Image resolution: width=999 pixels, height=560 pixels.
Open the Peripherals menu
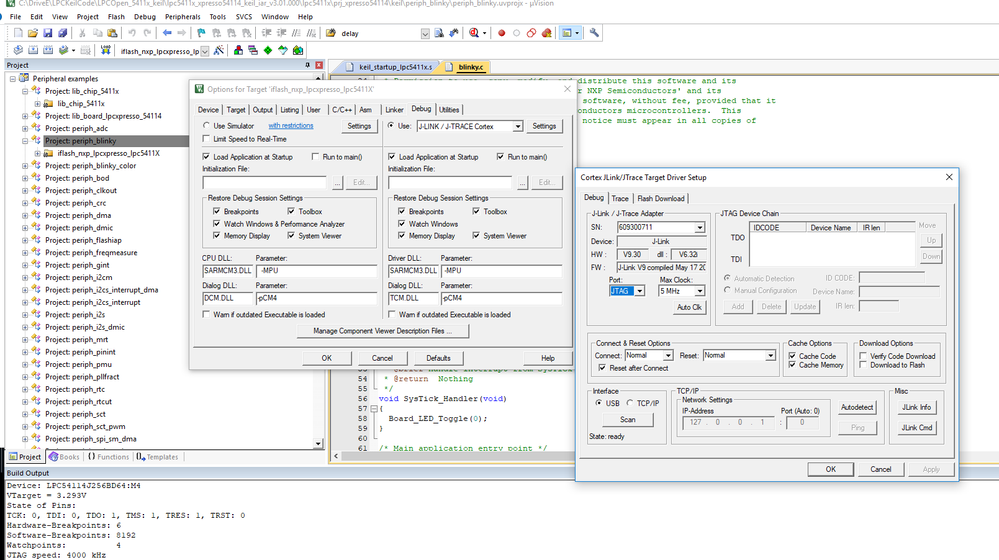point(182,17)
